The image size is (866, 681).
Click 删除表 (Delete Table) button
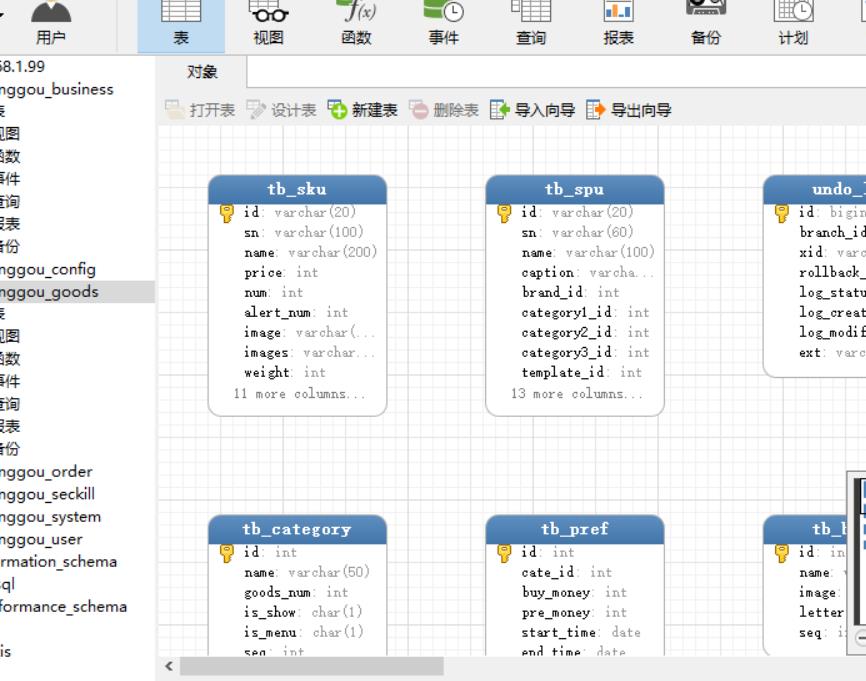[443, 110]
